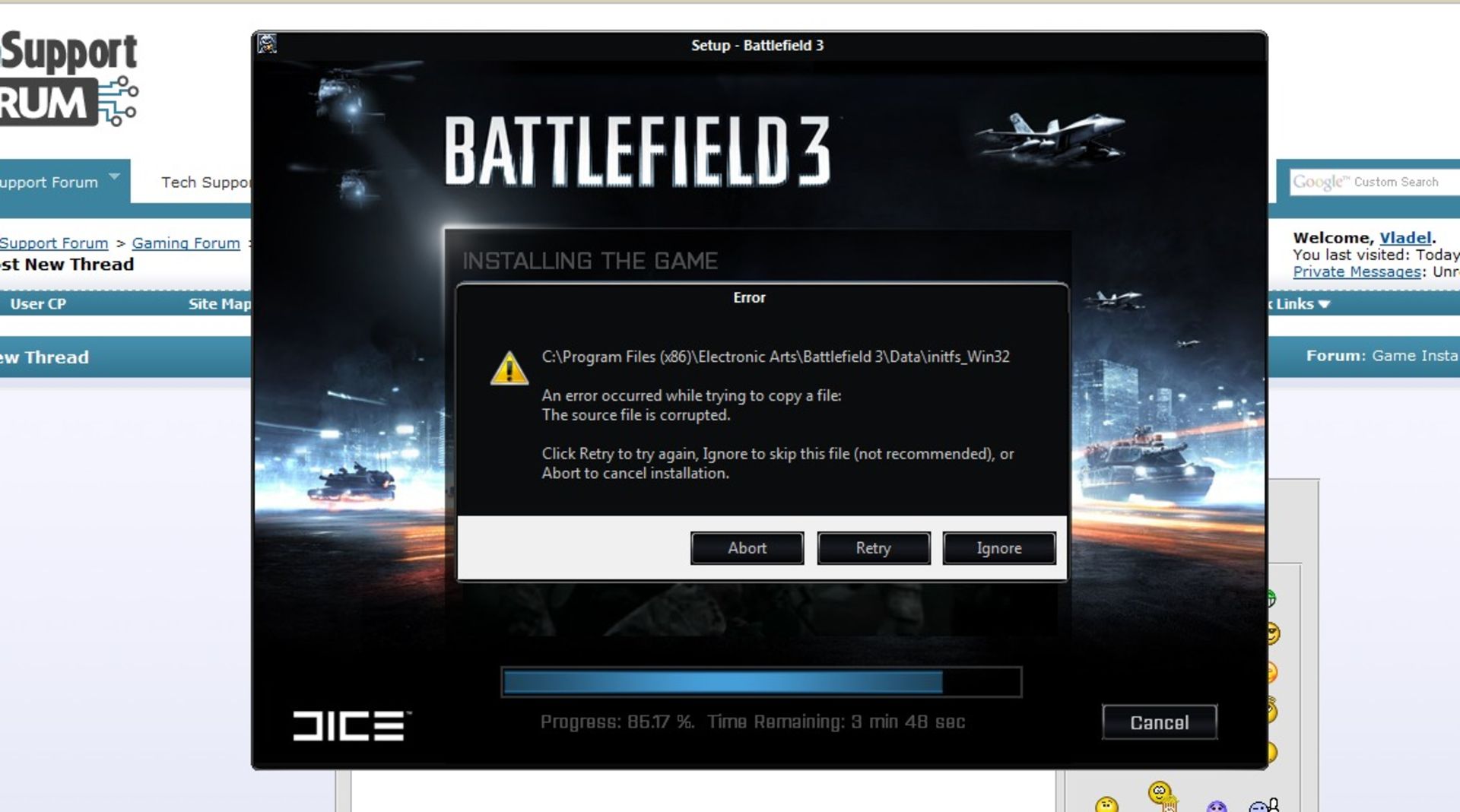The height and width of the screenshot is (812, 1460).
Task: Click Ignore to skip the corrupted file
Action: tap(998, 548)
